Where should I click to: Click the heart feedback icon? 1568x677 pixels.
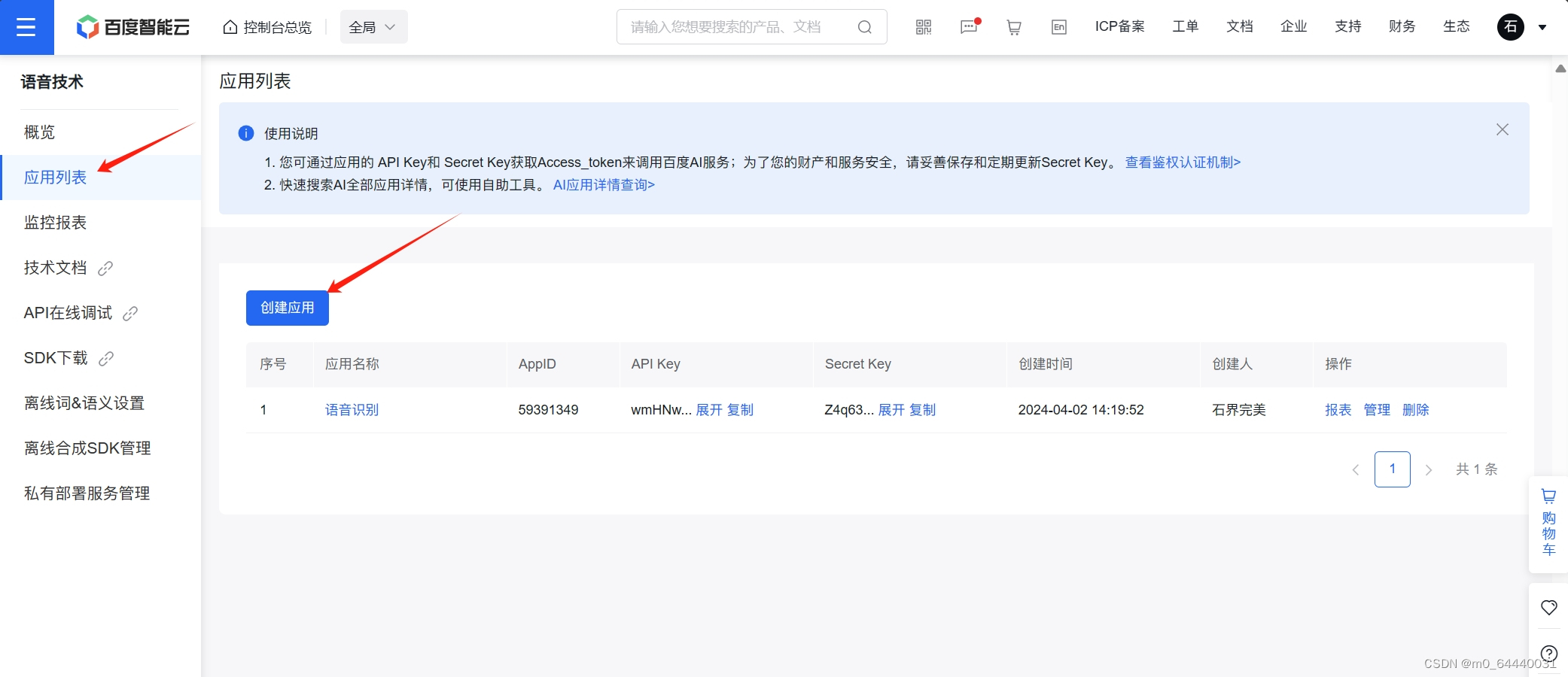[1548, 607]
